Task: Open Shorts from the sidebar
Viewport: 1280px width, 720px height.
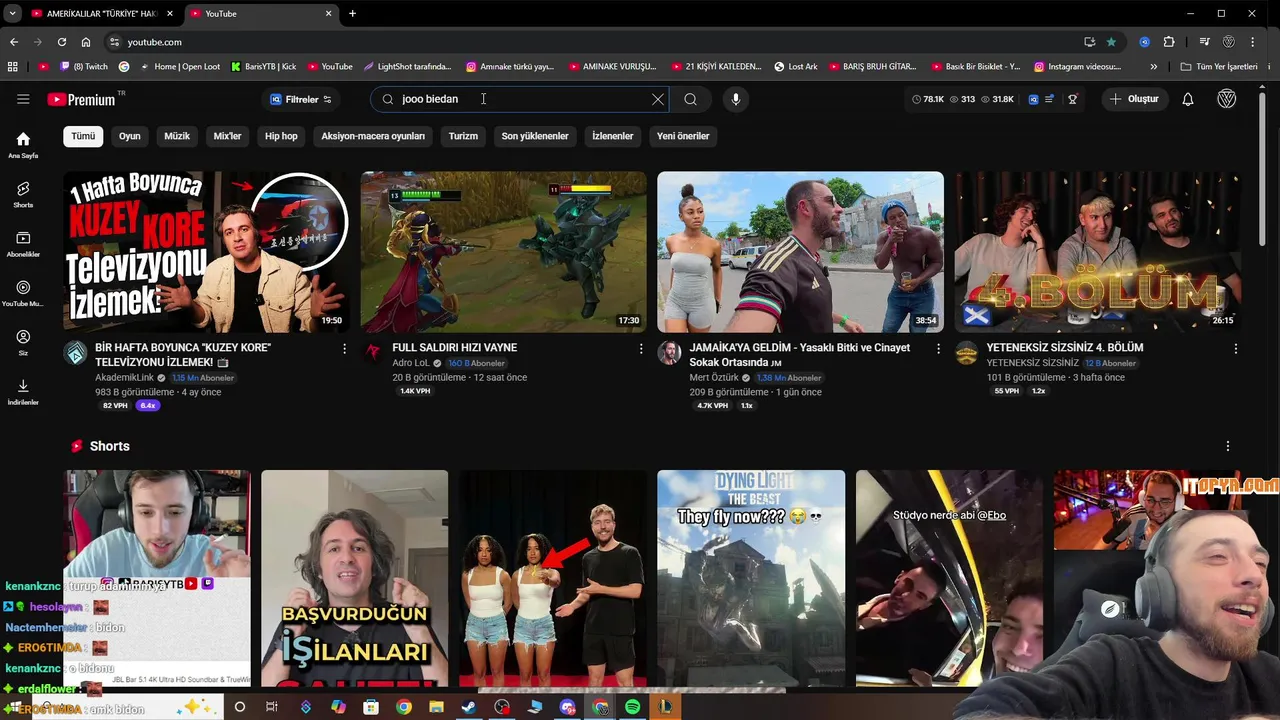Action: [x=23, y=194]
